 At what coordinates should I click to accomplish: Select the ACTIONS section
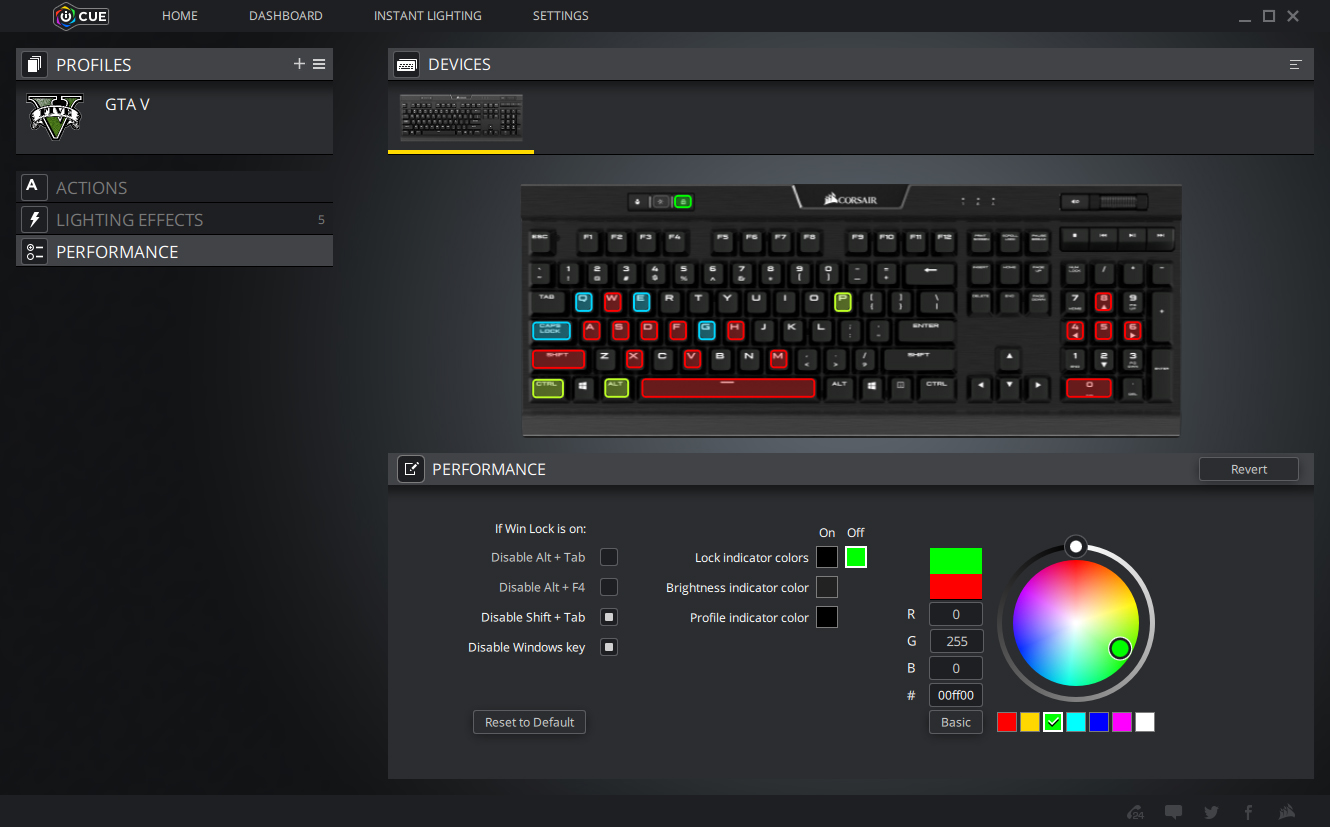174,187
